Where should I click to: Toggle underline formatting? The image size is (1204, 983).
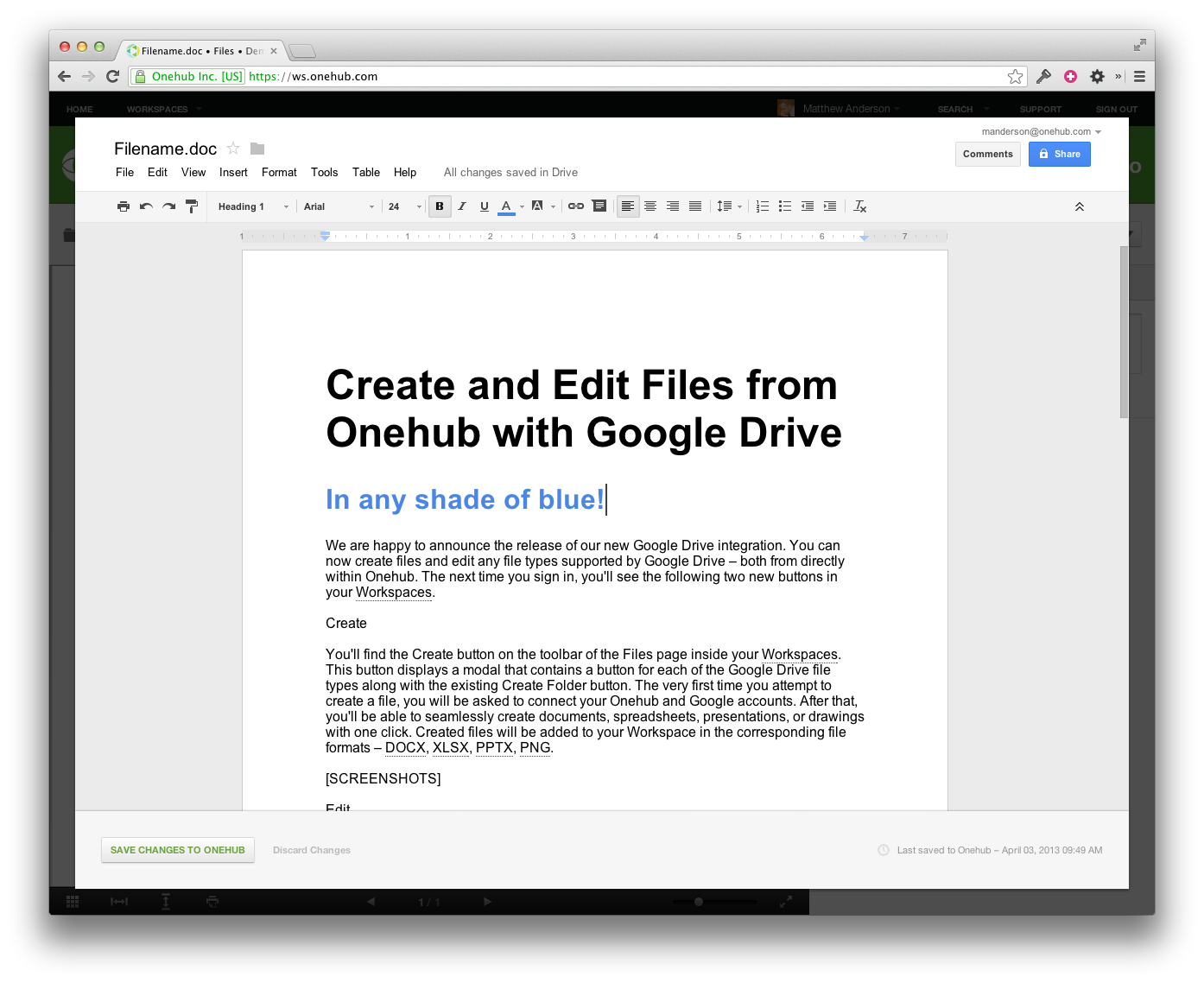click(x=485, y=206)
